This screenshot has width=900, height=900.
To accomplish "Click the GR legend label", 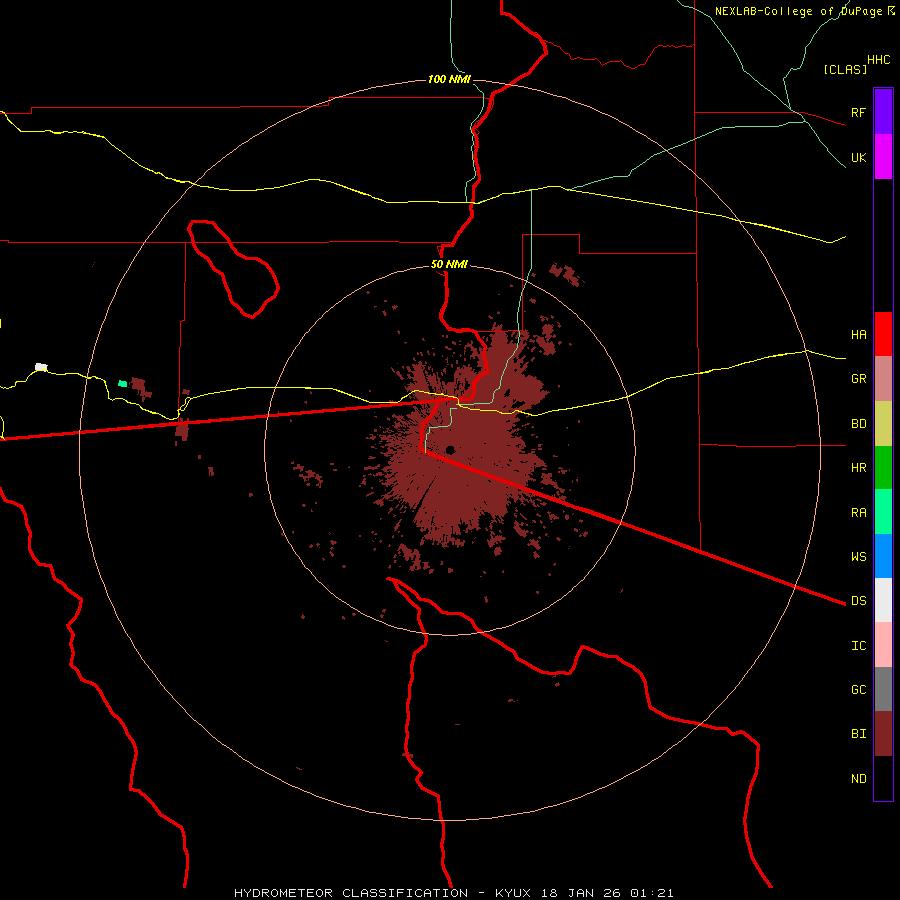I will (x=859, y=378).
